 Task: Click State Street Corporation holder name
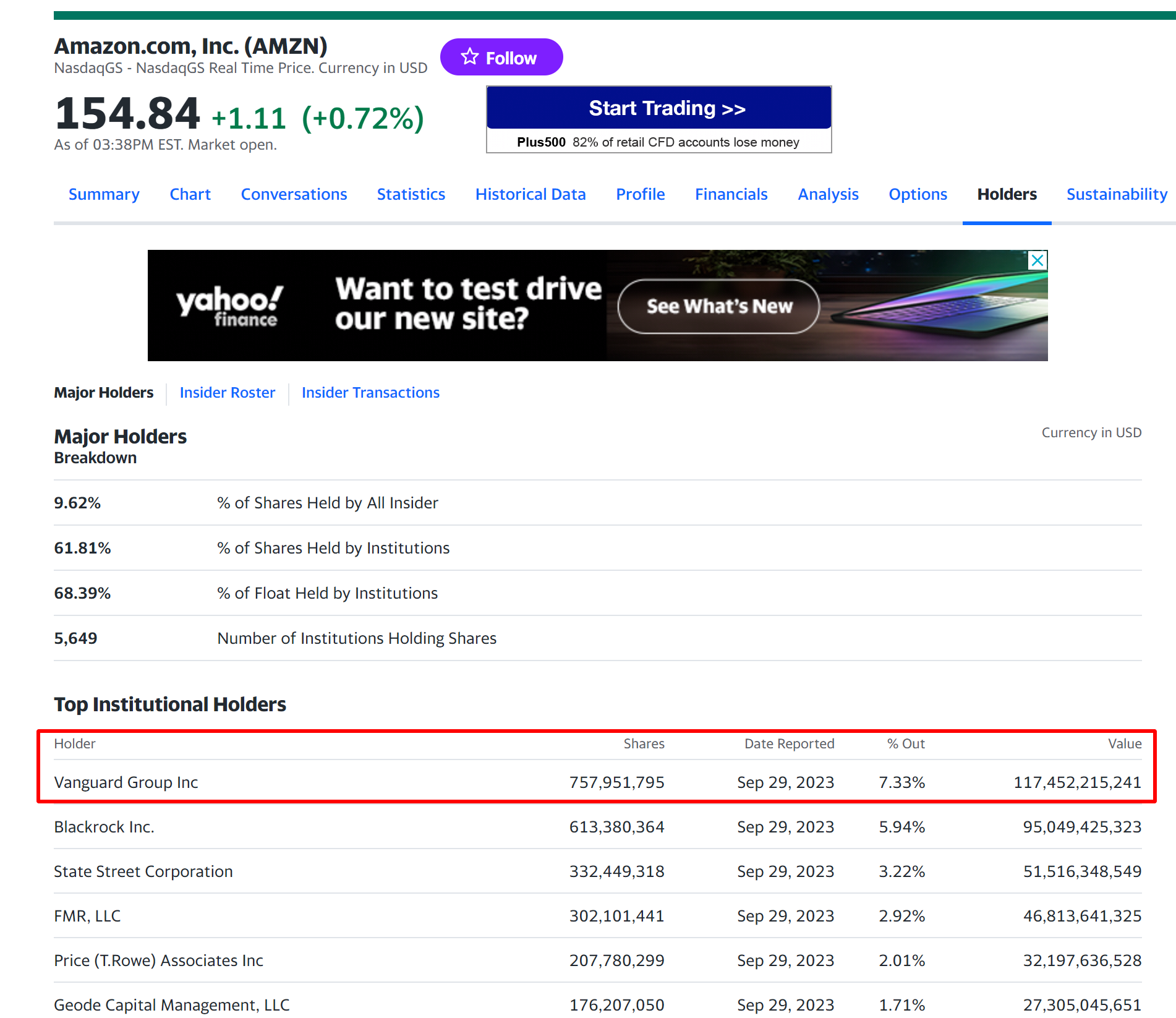(x=143, y=871)
